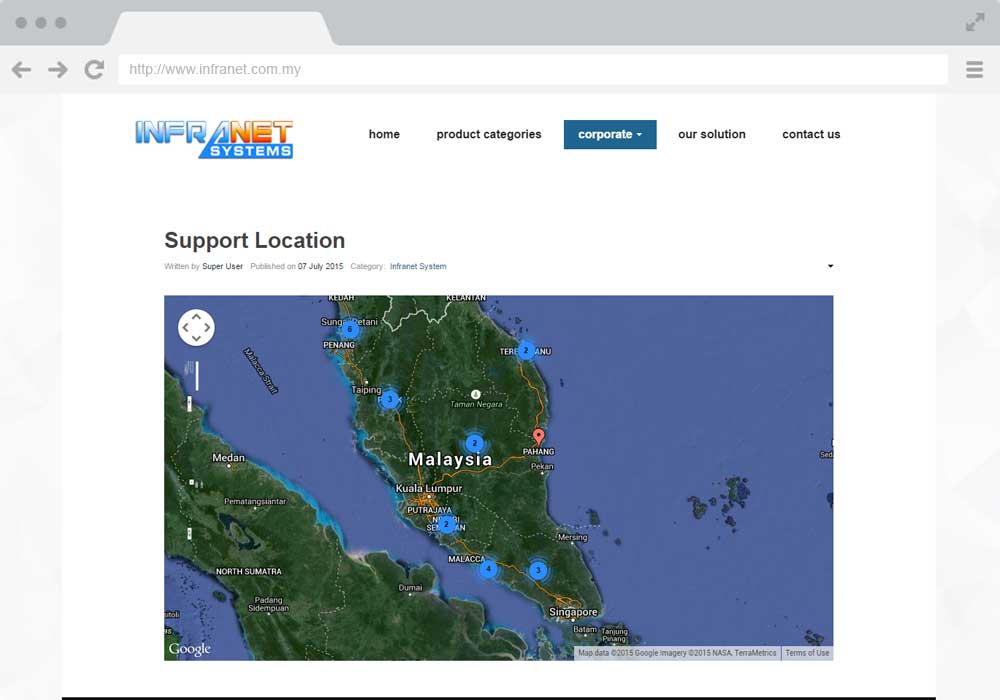Open the contact us menu item
The width and height of the screenshot is (1000, 700).
(x=811, y=135)
